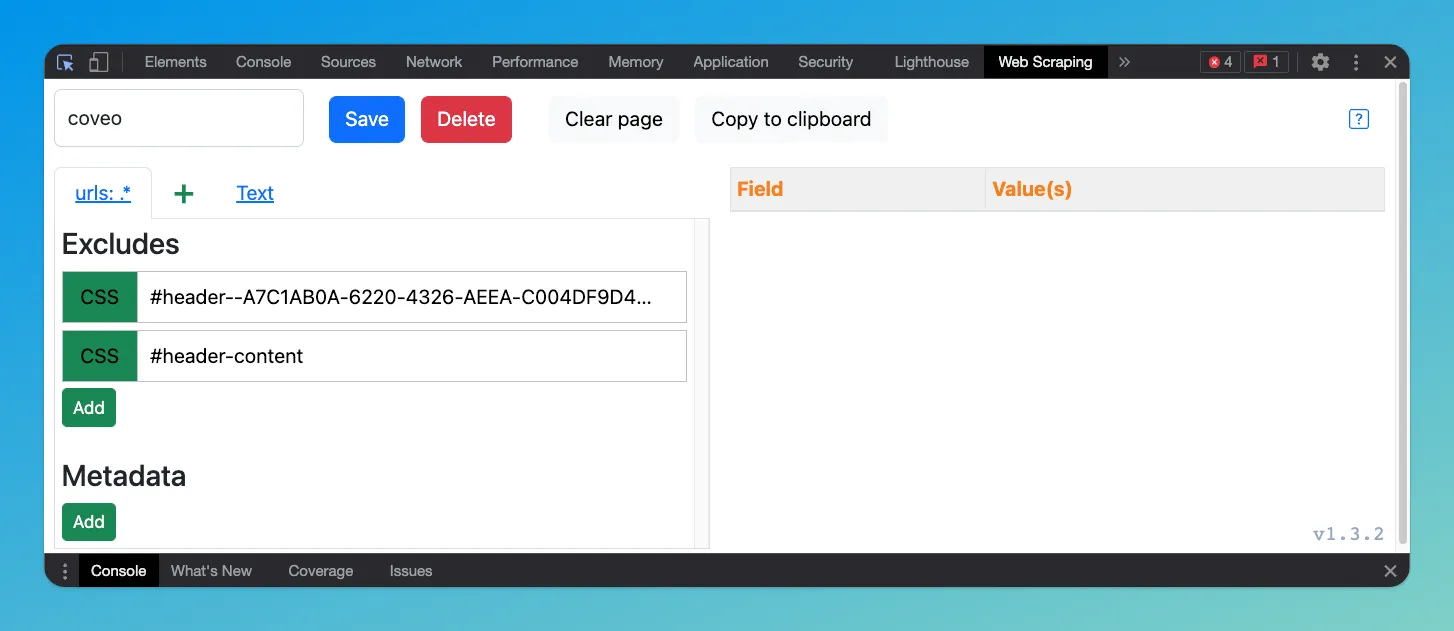Screen dimensions: 1454x631
Task: Toggle CSS type for the header--A7C1AB0A selector
Action: pyautogui.click(x=100, y=297)
